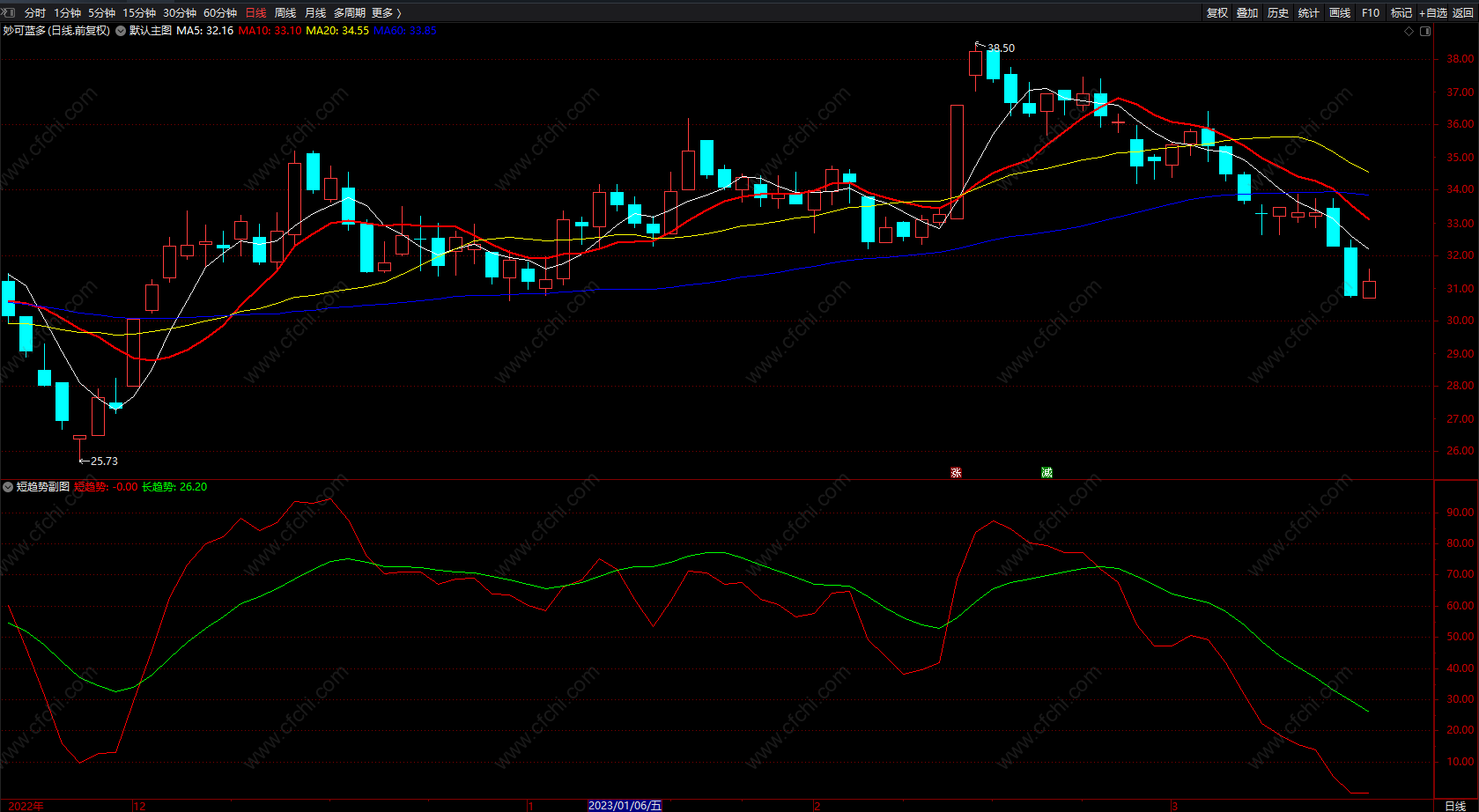Open the 统计 statistics button

coord(1309,12)
